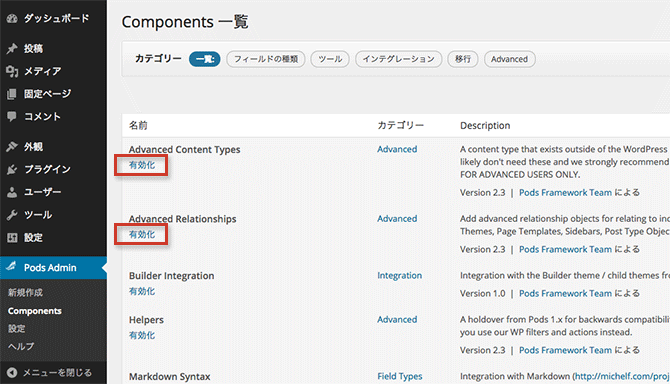
Task: Click the plugin icon beside プラグイン
Action: tap(12, 170)
